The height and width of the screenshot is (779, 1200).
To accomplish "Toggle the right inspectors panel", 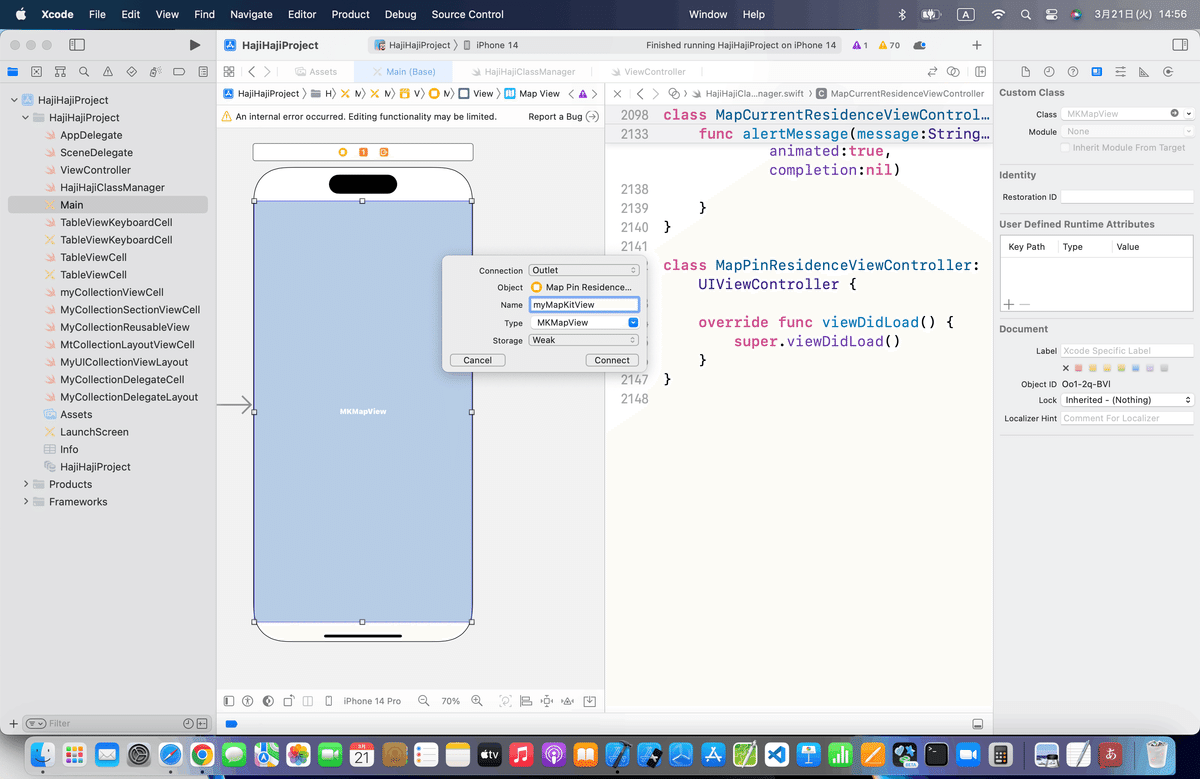I will coord(1178,45).
